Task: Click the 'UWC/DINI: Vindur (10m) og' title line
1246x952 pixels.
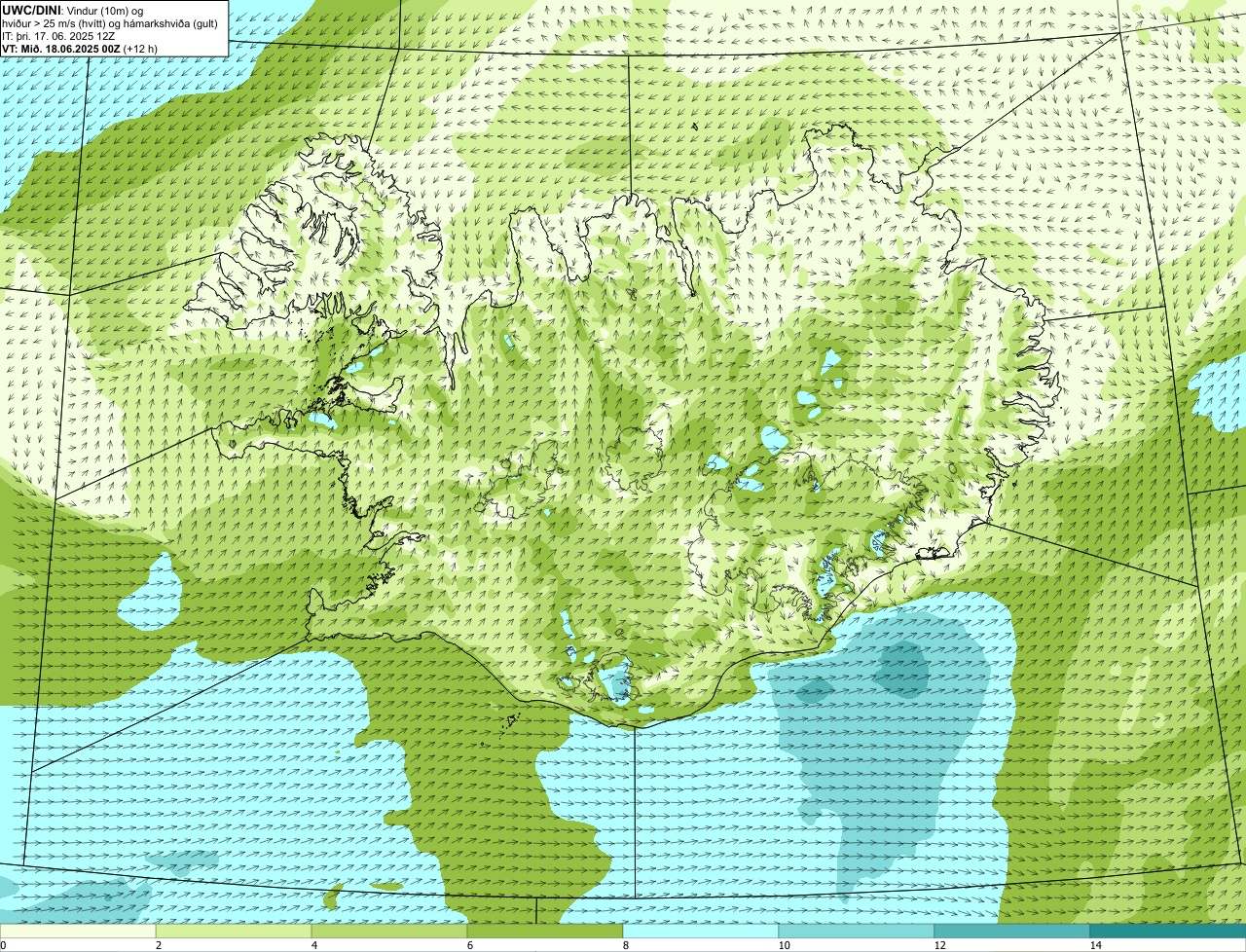Action: click(73, 10)
